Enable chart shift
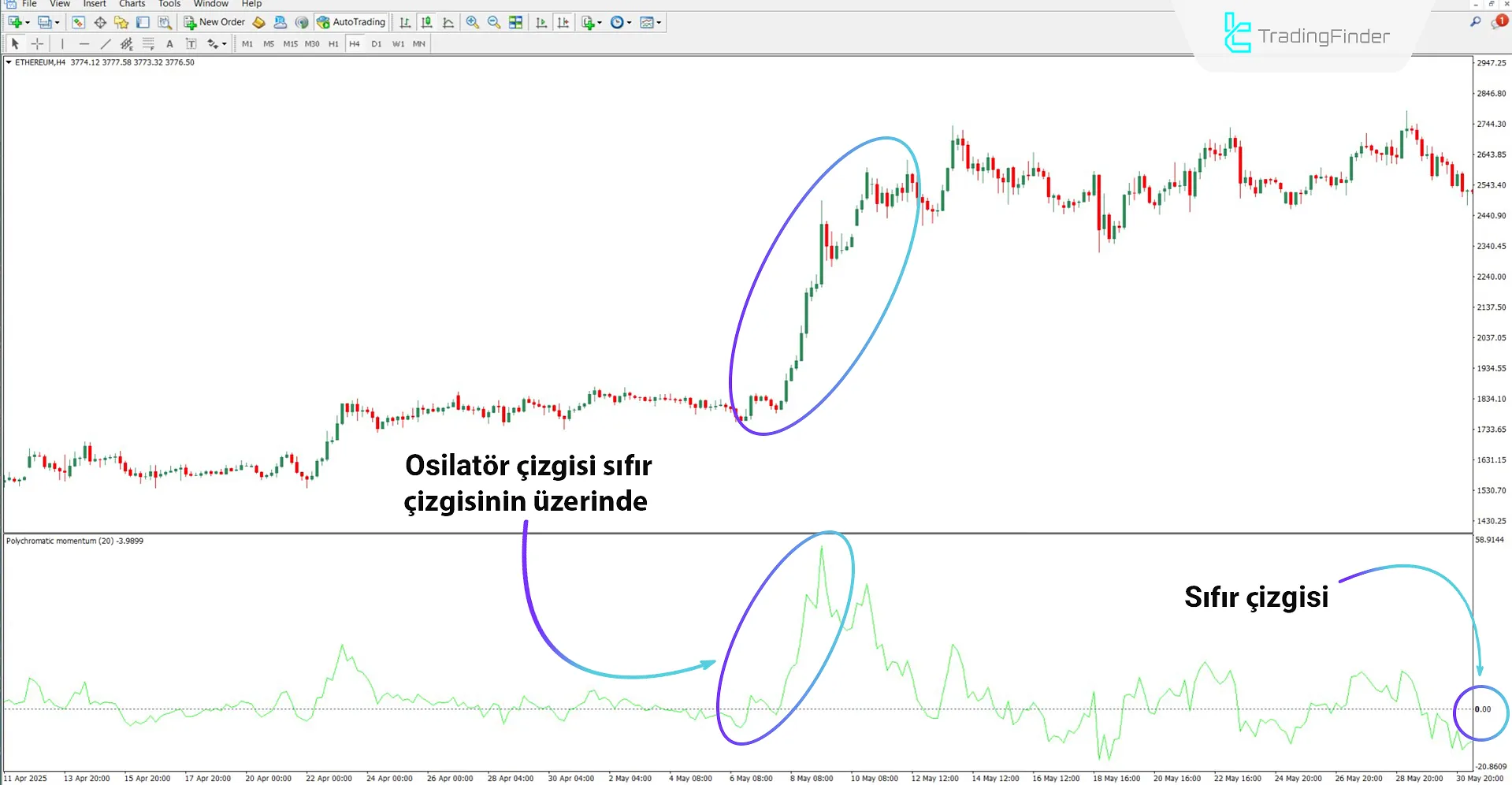This screenshot has height=785, width=1512. point(563,21)
